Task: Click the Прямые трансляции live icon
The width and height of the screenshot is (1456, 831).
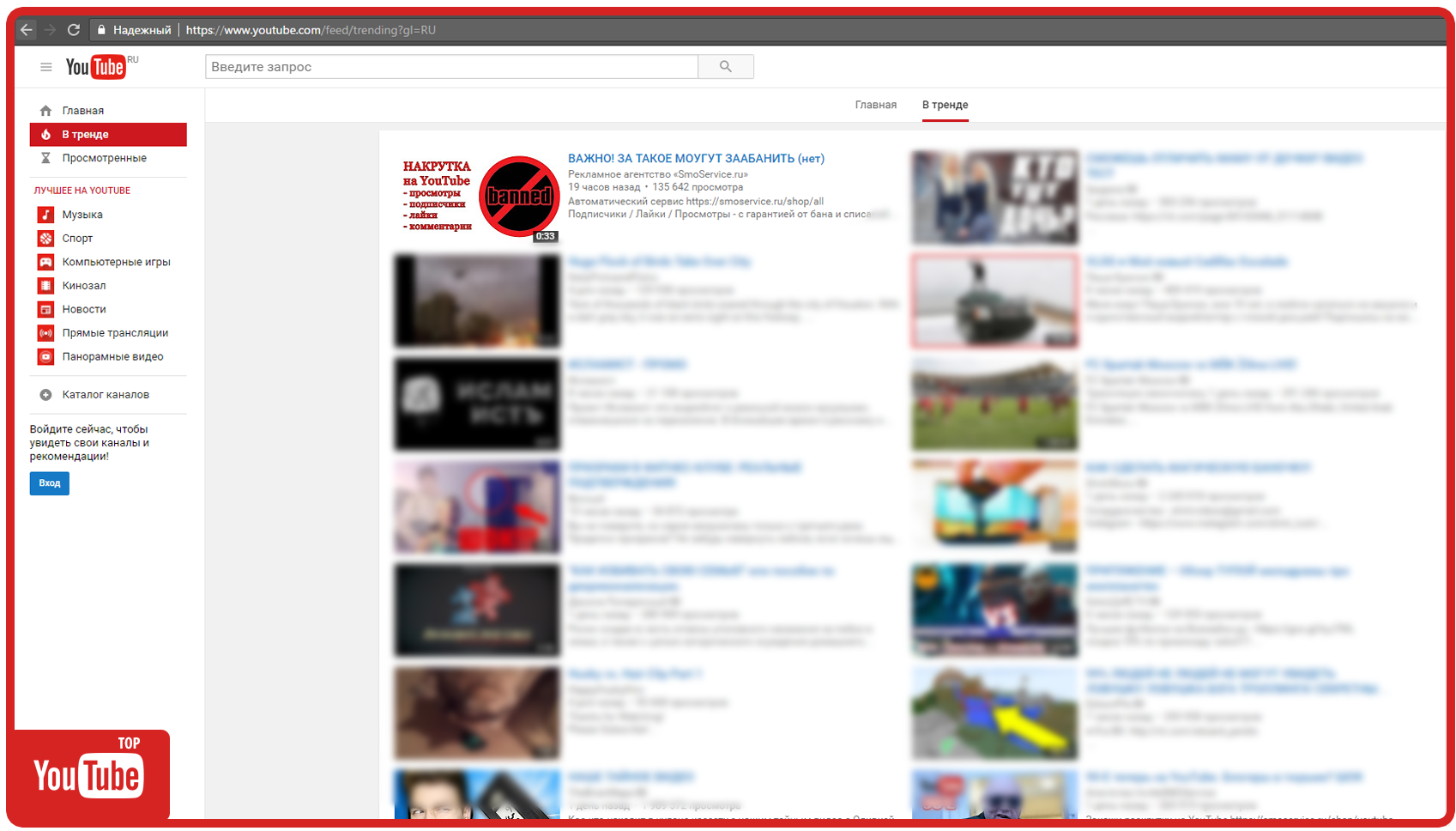Action: 45,333
